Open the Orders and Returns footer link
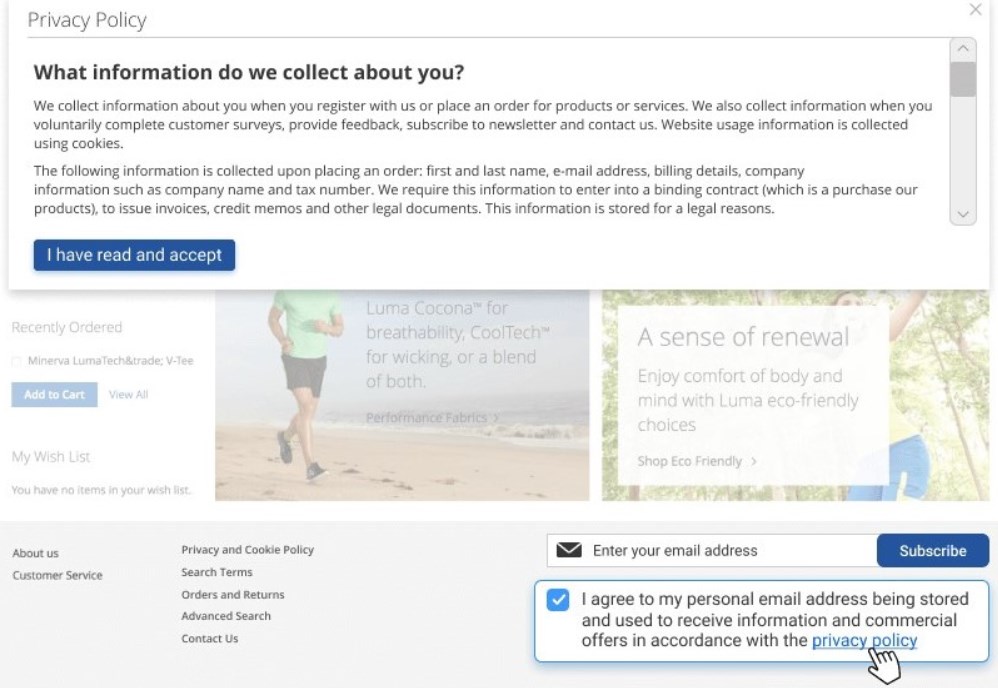 coord(232,594)
